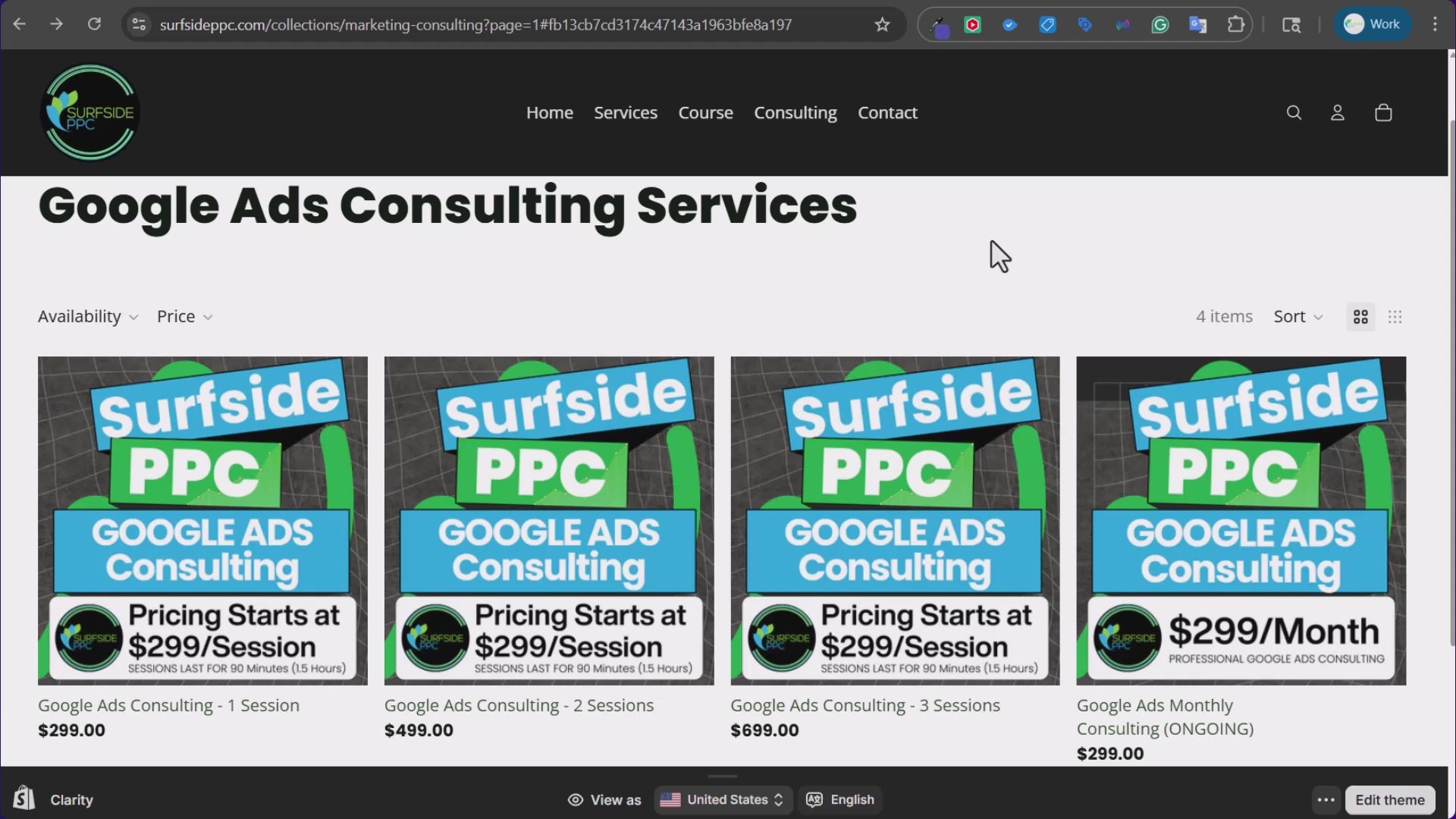Open the shopping cart icon

coord(1382,112)
